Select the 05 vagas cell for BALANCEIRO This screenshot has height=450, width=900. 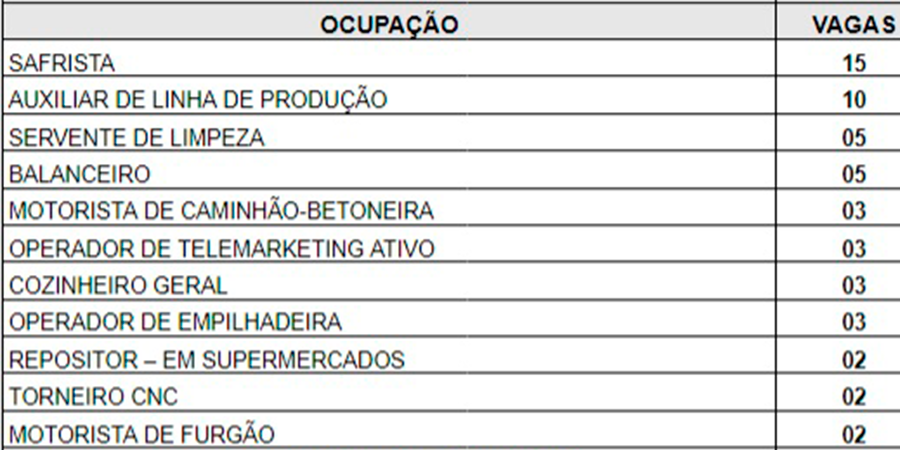(x=854, y=173)
